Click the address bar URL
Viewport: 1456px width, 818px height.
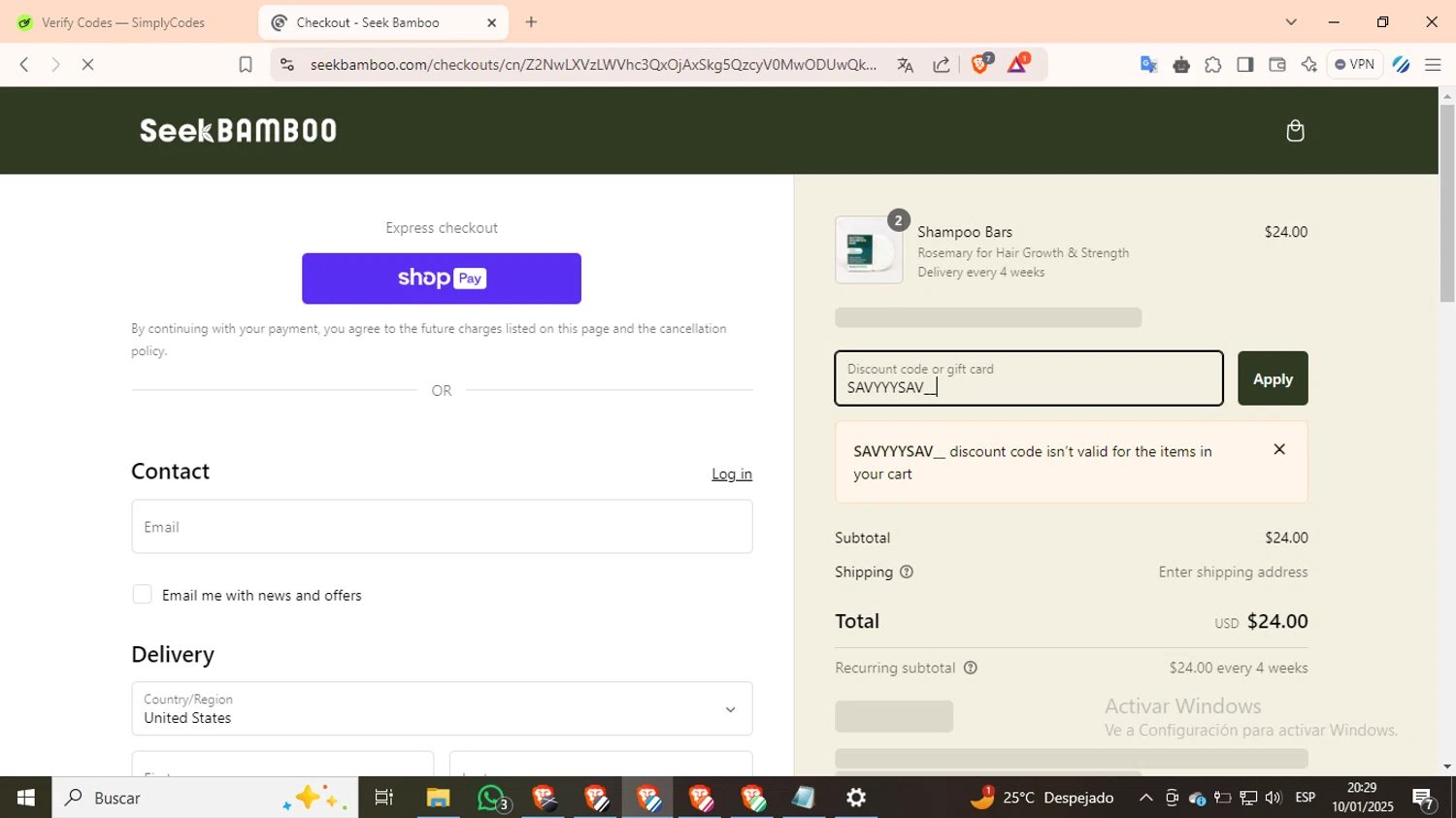[x=593, y=65]
